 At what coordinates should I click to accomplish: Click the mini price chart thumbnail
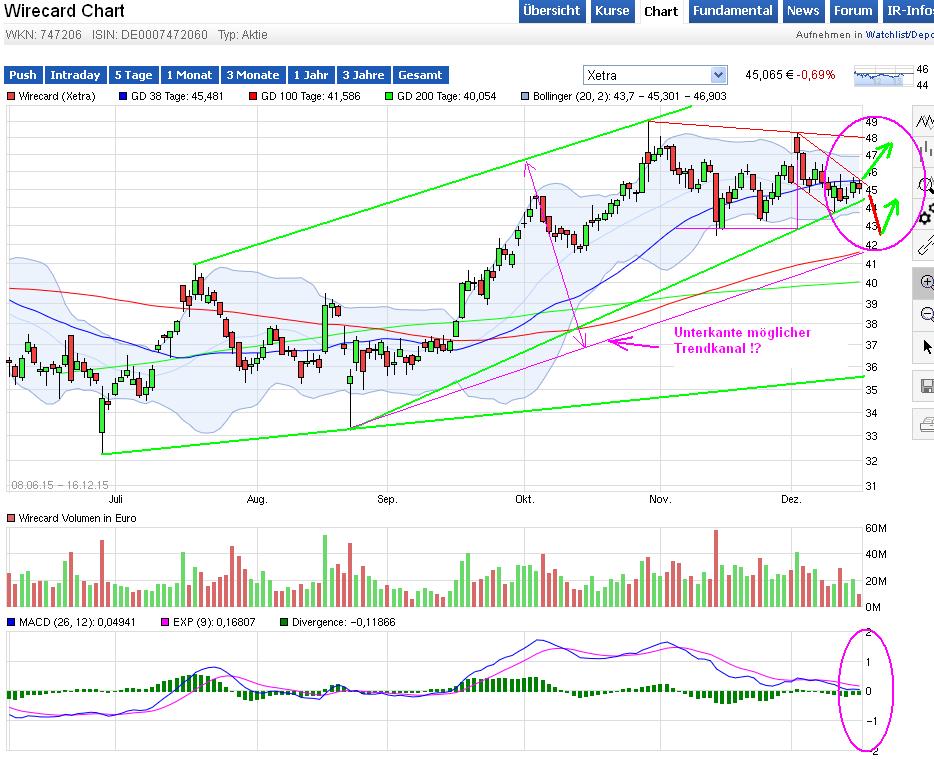click(883, 77)
